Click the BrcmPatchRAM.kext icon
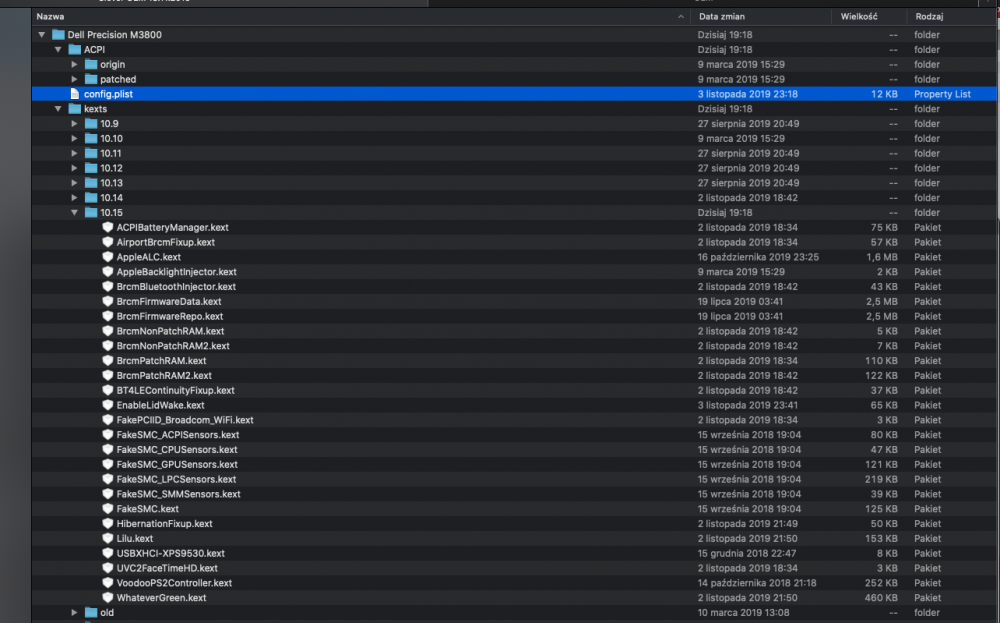1000x623 pixels. pyautogui.click(x=108, y=361)
